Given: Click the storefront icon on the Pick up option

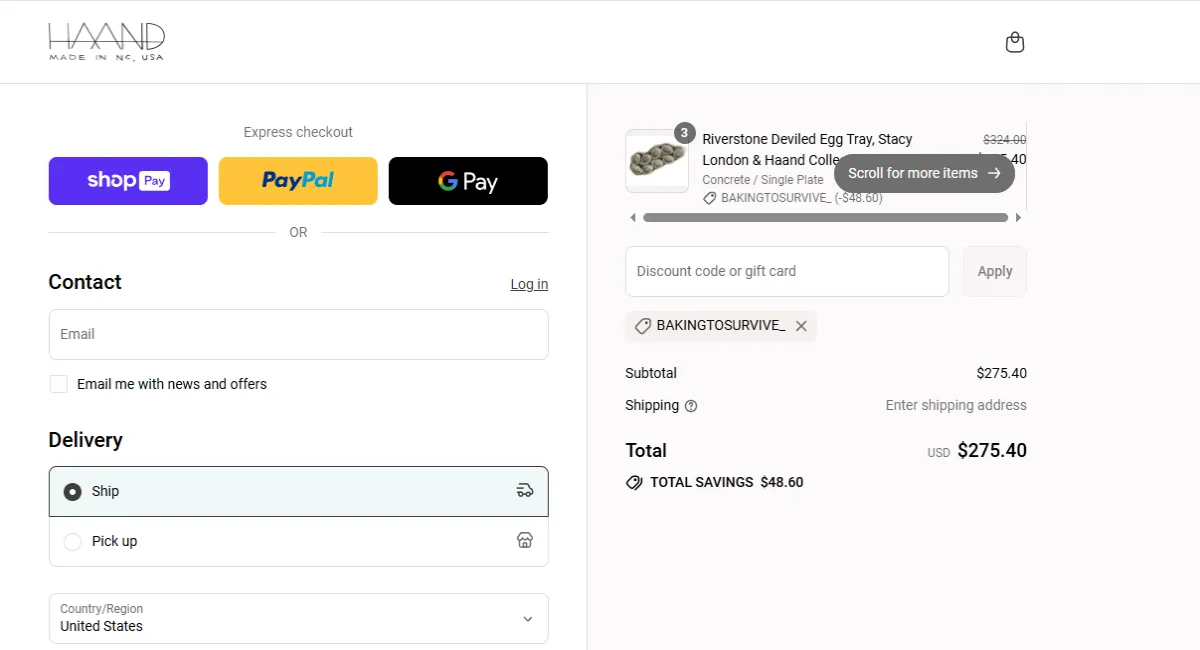Looking at the screenshot, I should click(x=524, y=540).
